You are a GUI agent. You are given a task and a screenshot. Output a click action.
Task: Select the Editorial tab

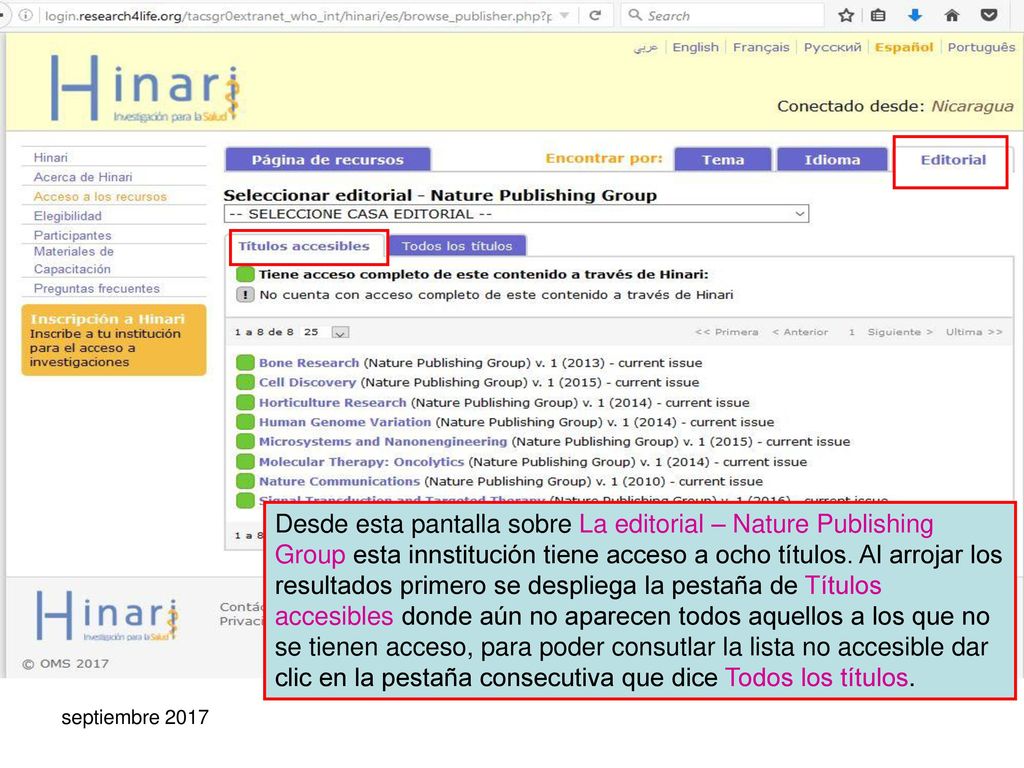[953, 159]
